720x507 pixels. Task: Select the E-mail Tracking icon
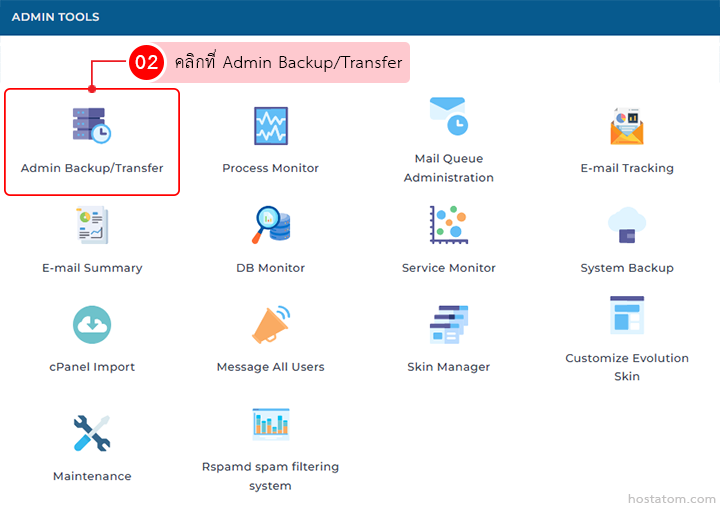[627, 126]
